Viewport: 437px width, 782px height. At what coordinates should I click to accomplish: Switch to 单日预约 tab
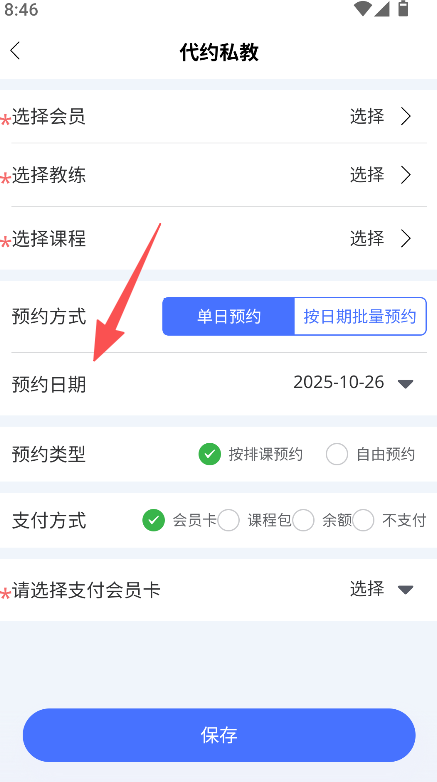[x=228, y=317]
